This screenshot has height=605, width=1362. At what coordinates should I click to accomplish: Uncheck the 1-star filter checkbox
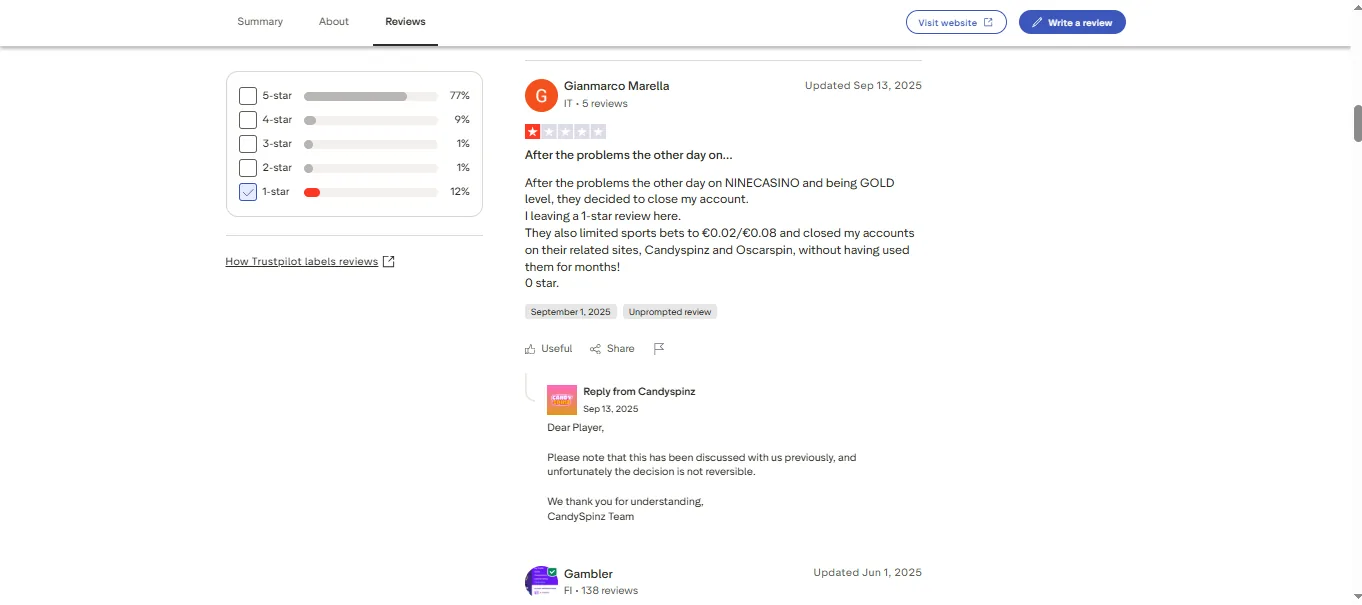[248, 192]
